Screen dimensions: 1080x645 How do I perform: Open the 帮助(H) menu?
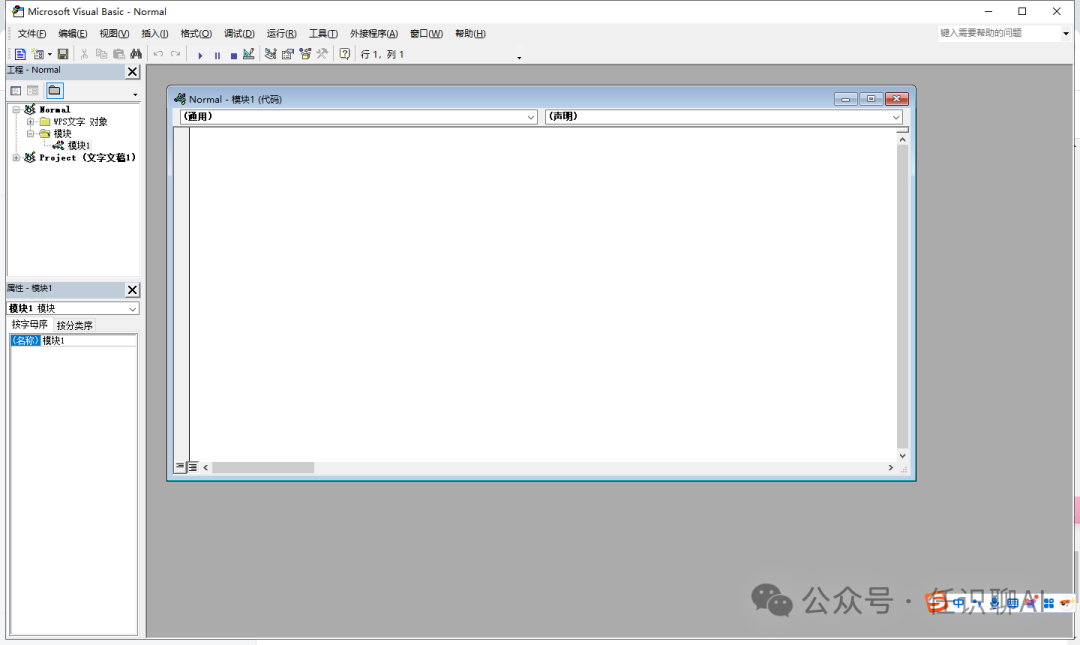click(470, 34)
